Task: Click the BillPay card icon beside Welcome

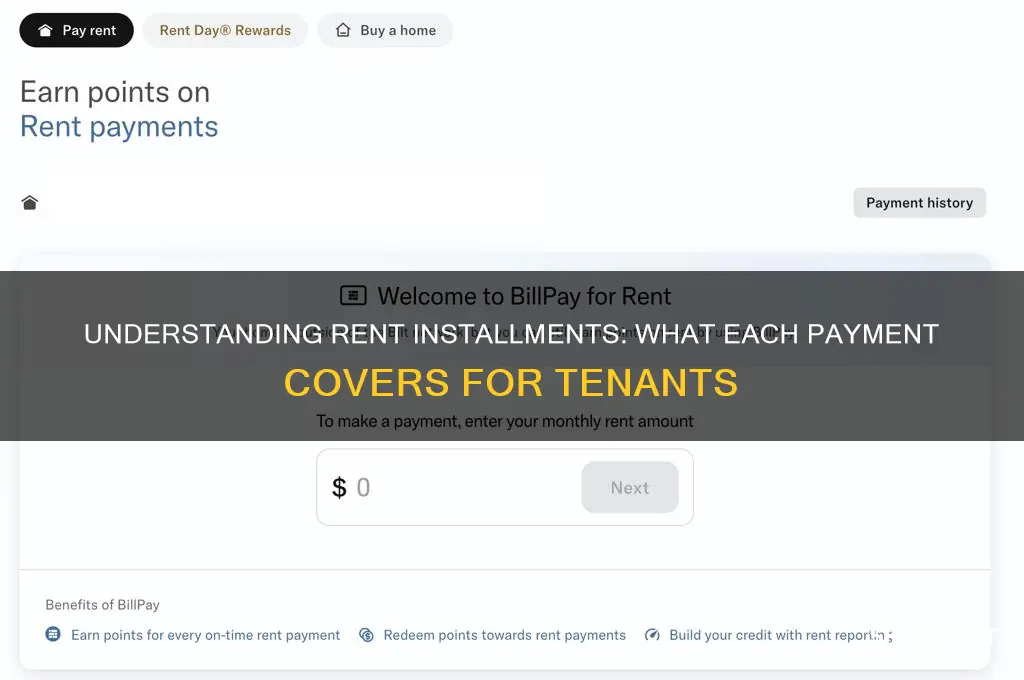Action: pos(353,296)
